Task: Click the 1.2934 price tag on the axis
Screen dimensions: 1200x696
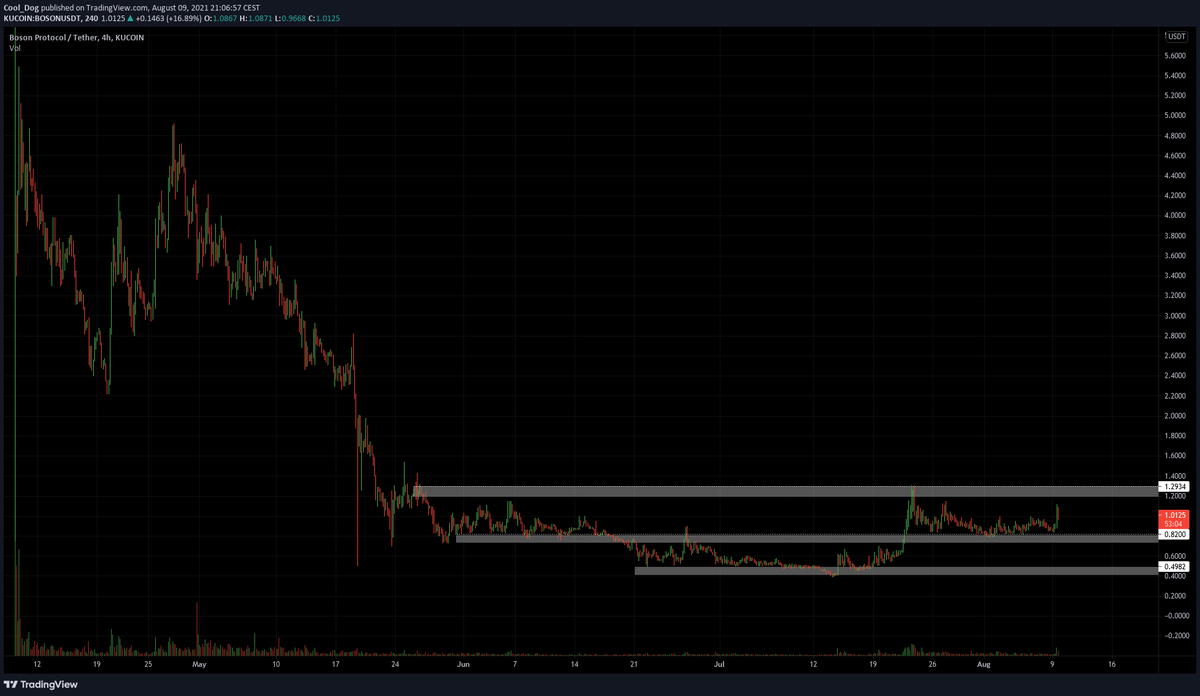Action: [1174, 486]
